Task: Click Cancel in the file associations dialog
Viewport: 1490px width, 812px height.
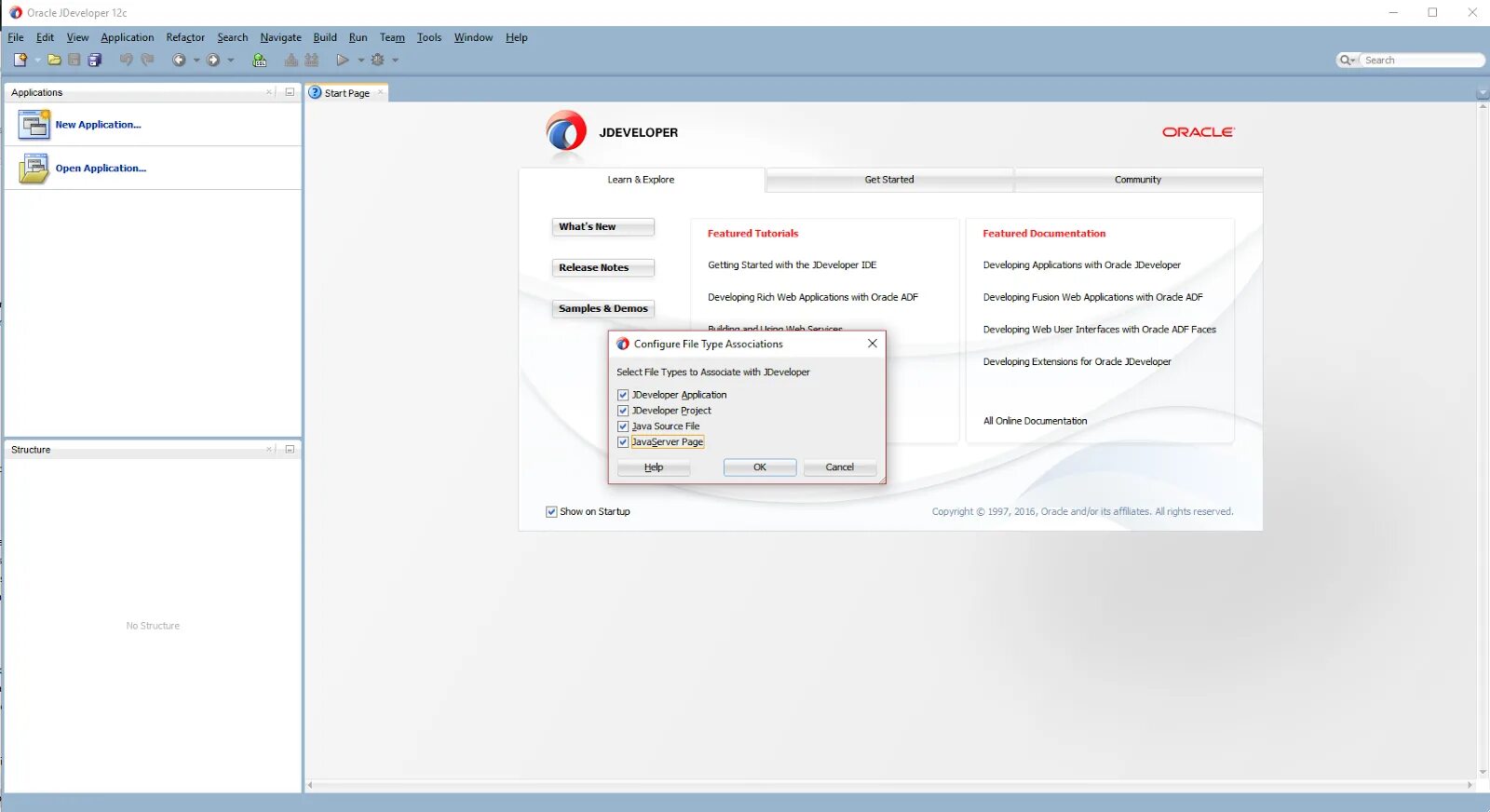Action: point(840,467)
